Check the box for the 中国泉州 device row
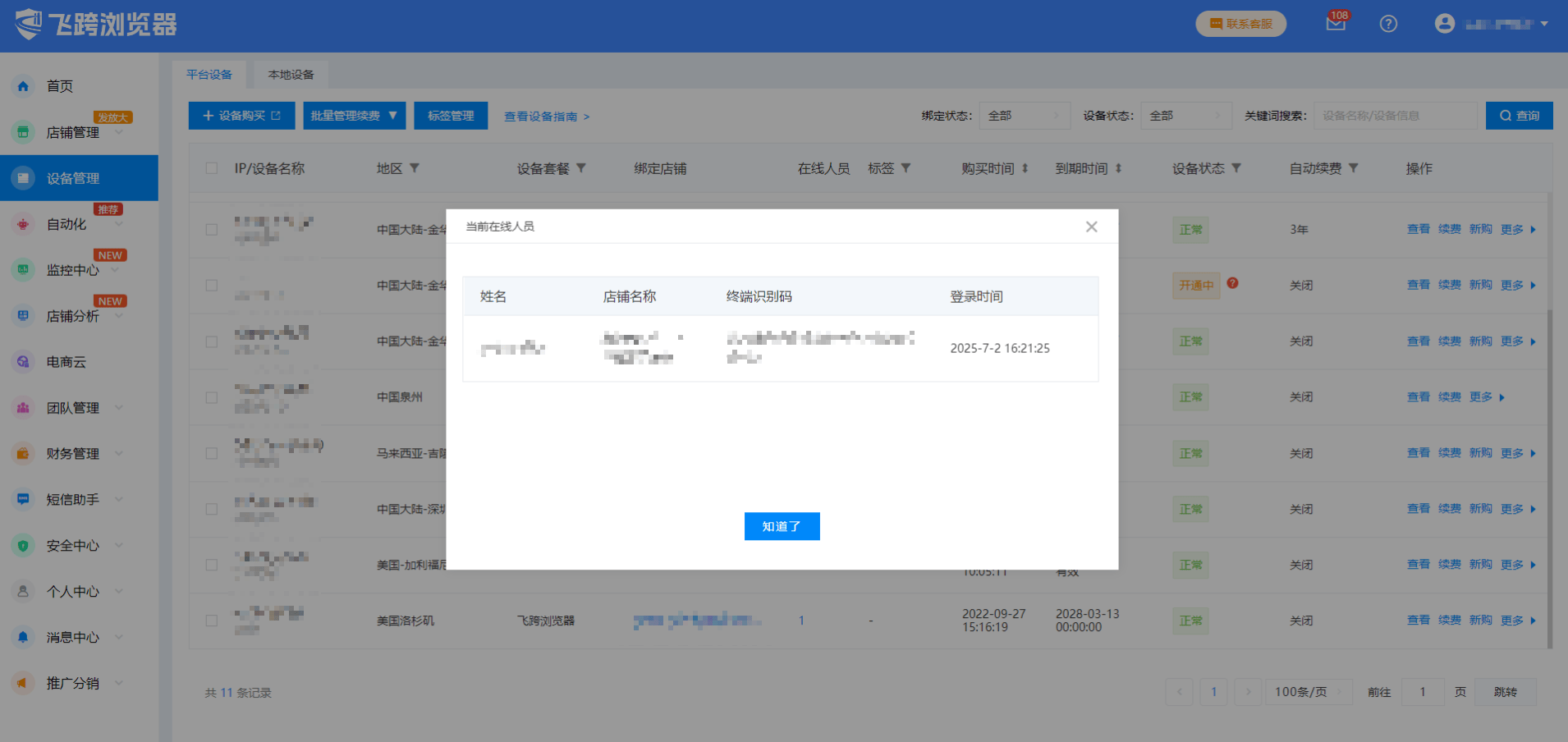 point(212,397)
